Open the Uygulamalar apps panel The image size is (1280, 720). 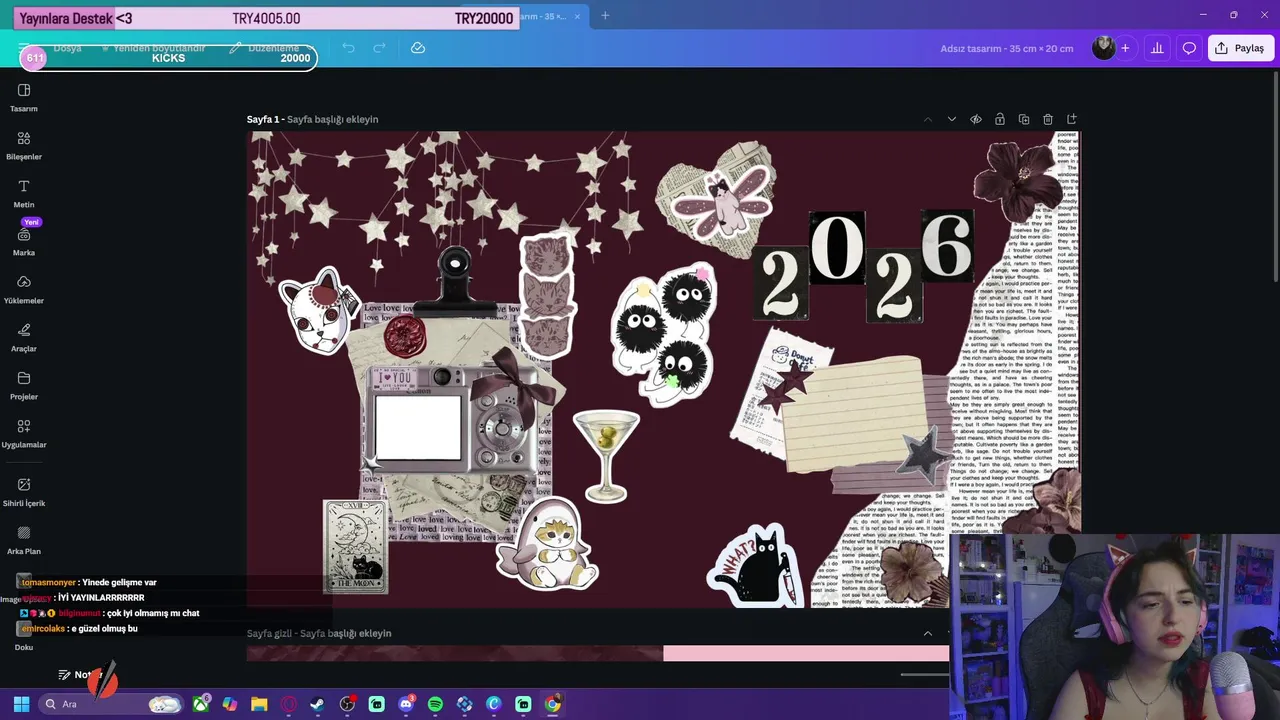click(x=24, y=433)
